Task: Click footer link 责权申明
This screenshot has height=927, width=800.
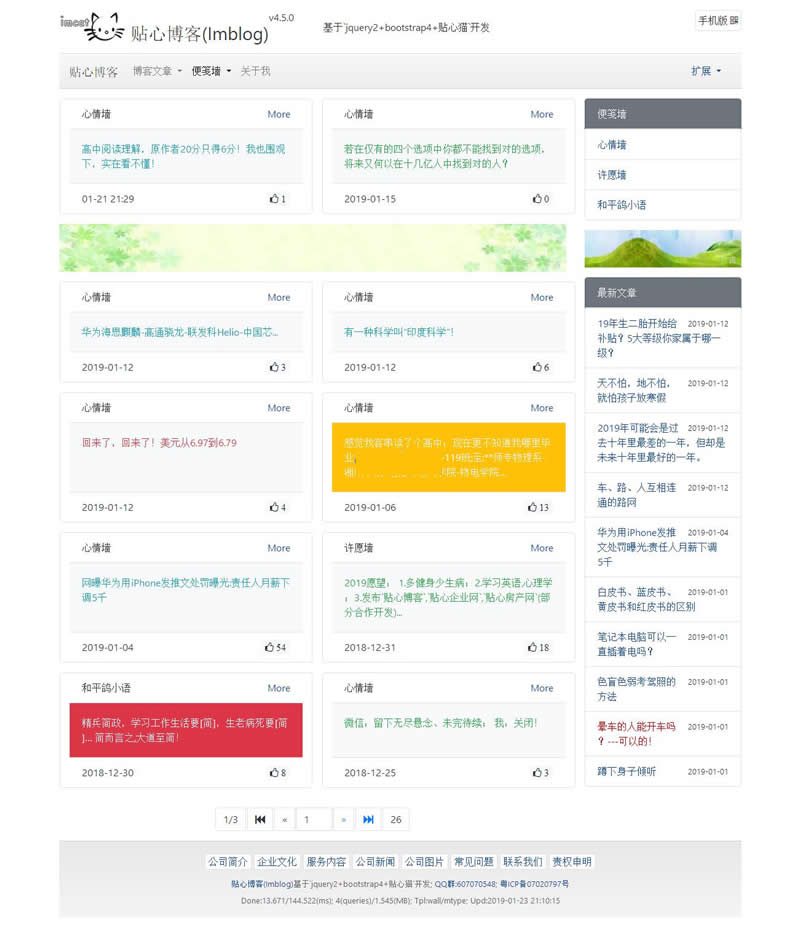Action: click(572, 862)
